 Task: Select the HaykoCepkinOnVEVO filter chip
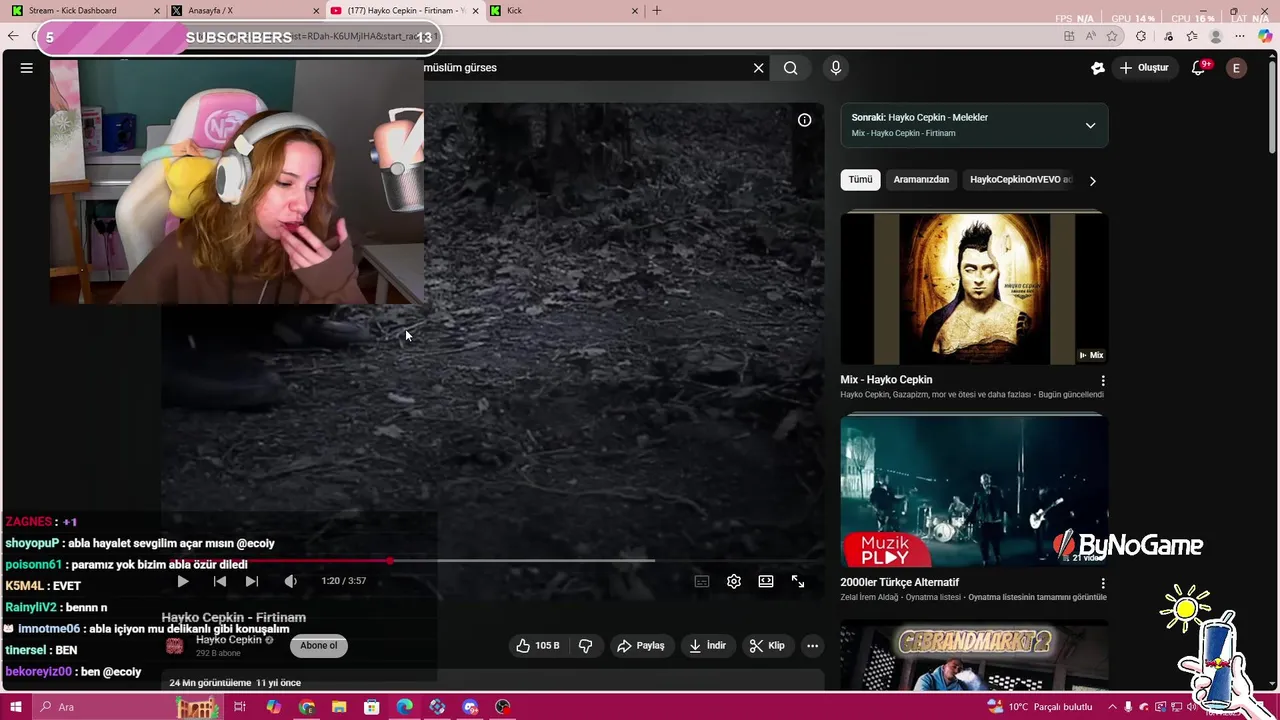(1020, 180)
